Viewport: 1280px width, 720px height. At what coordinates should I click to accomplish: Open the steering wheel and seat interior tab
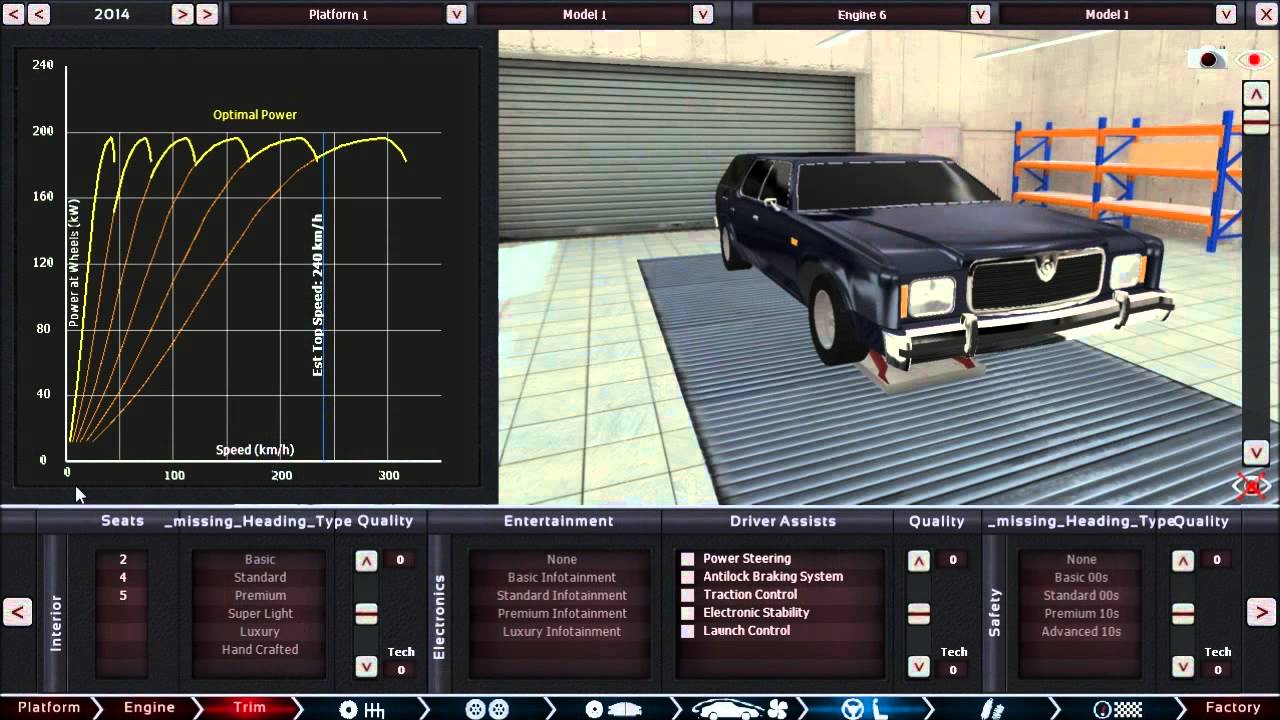pos(866,709)
